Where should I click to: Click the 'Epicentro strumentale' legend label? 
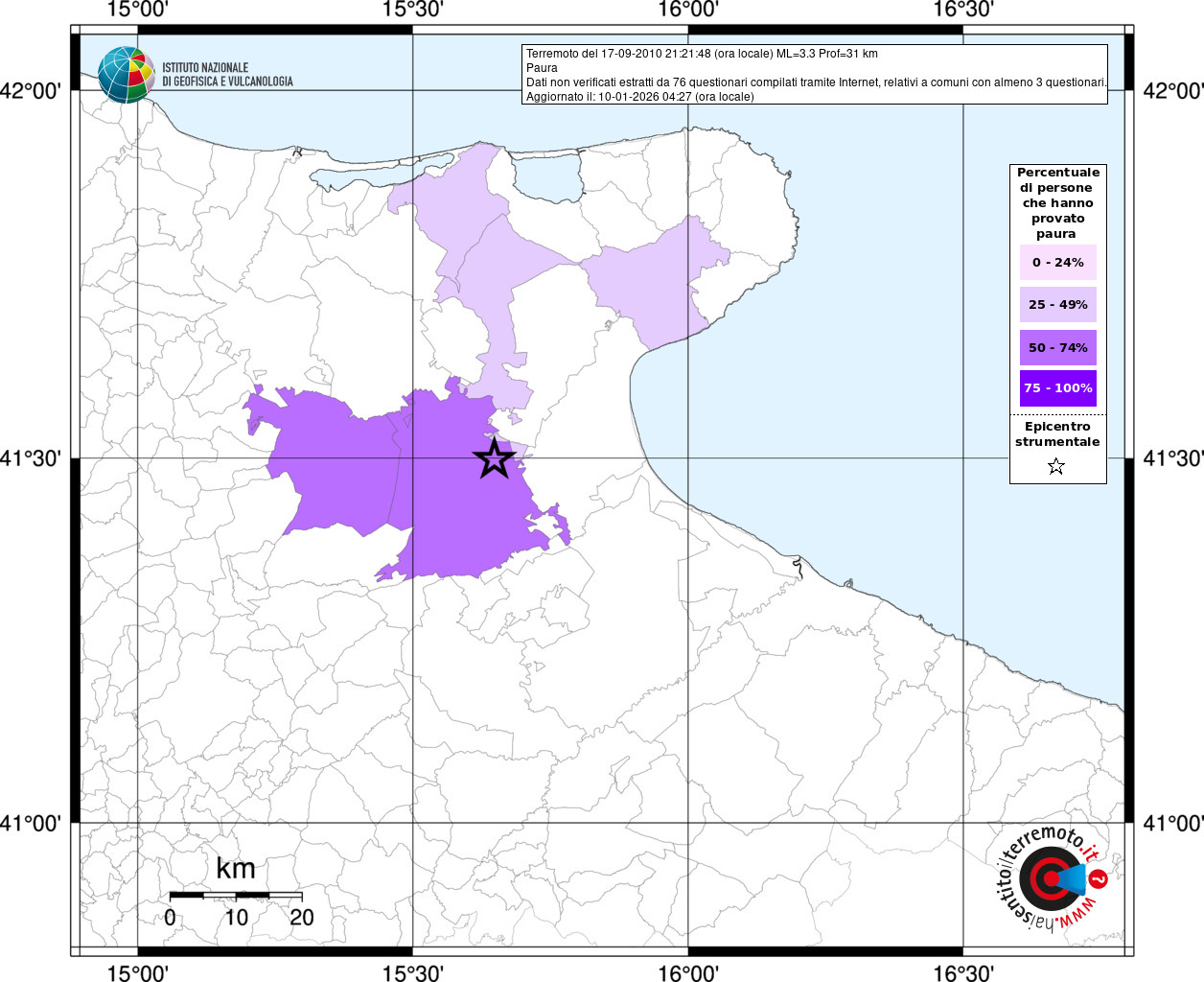1057,434
